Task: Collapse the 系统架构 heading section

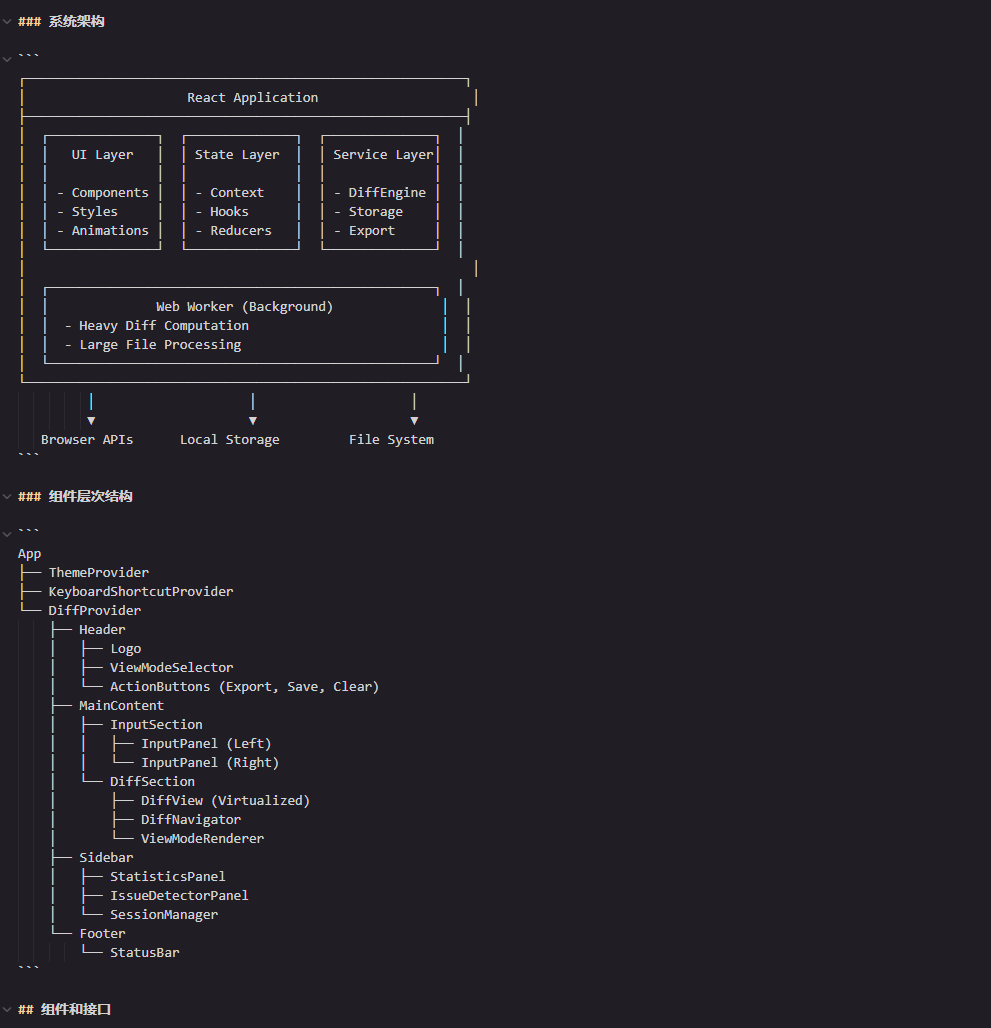Action: 7,22
